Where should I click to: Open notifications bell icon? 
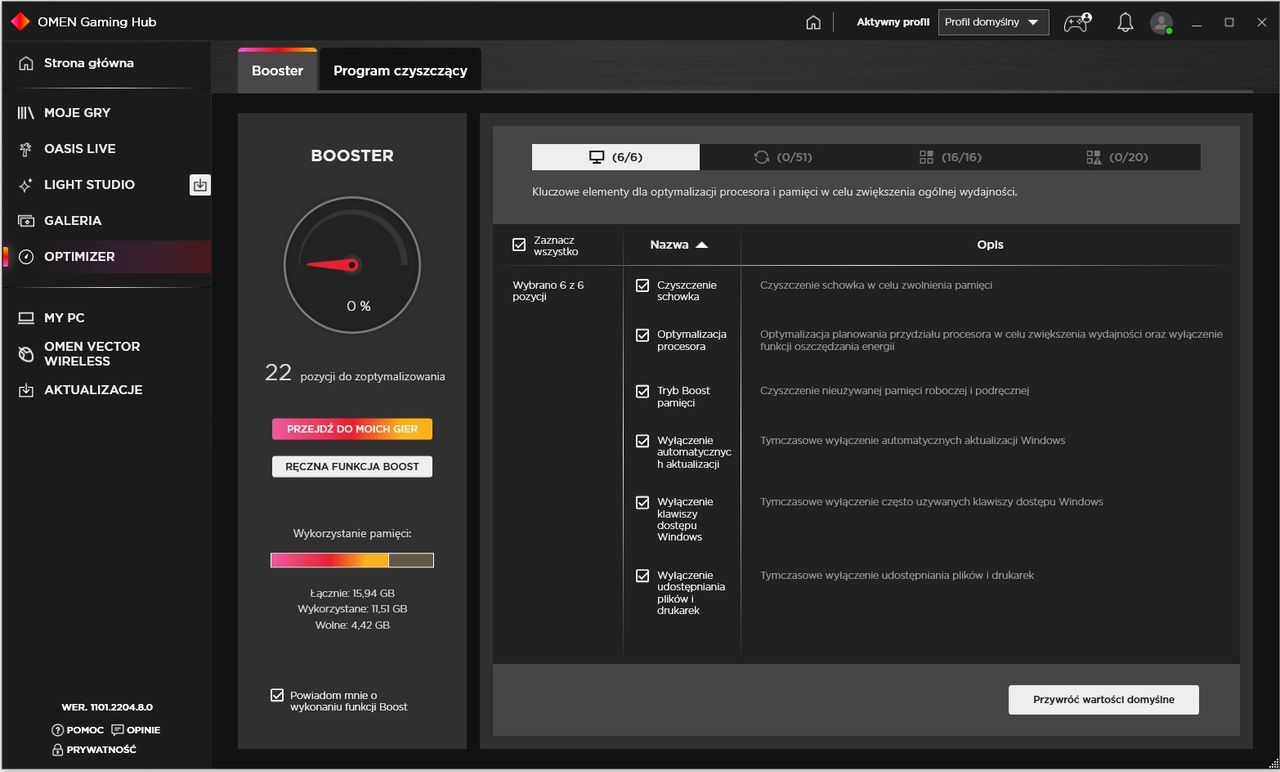pos(1125,22)
